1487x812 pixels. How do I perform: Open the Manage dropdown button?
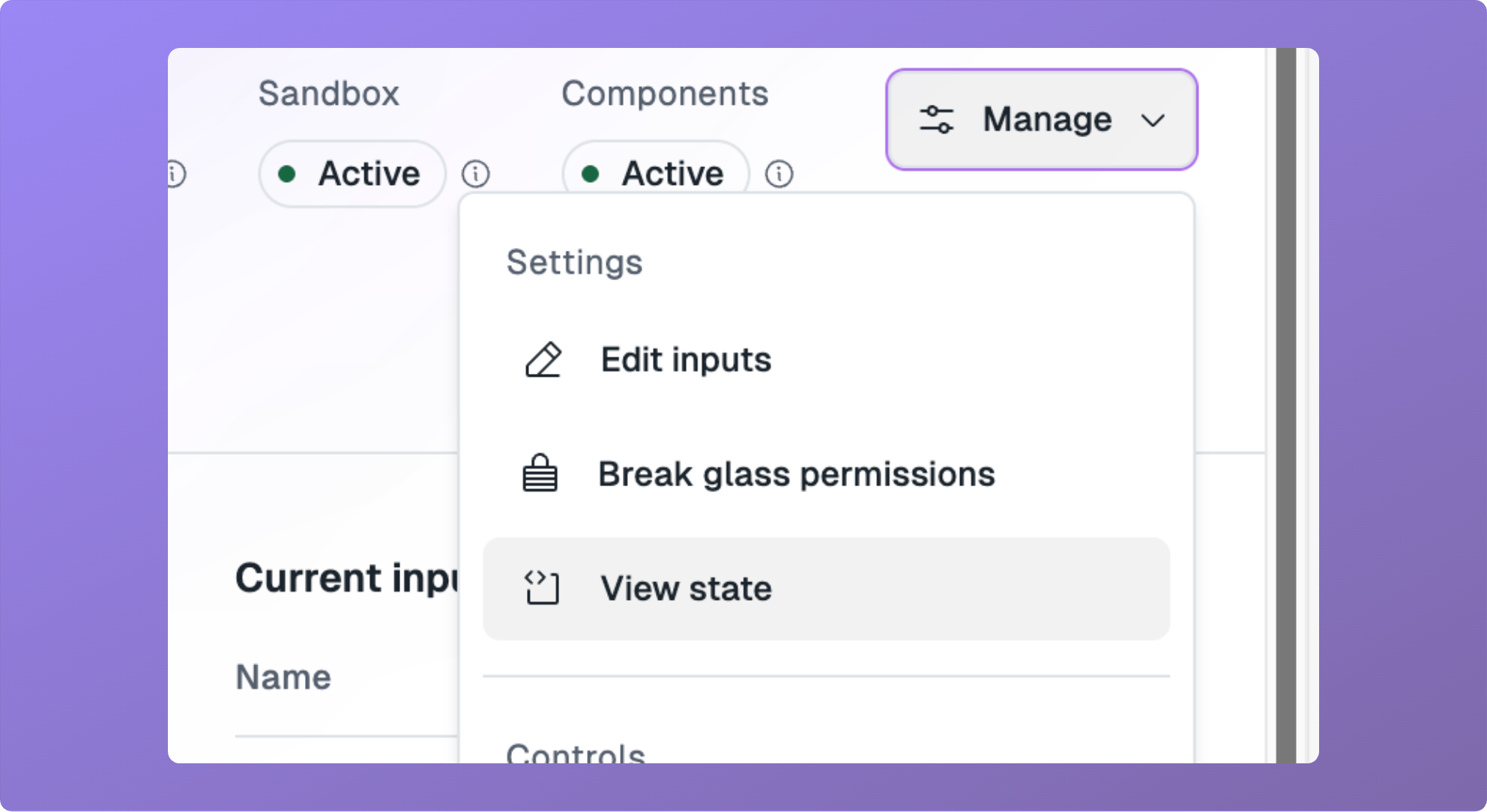(x=1042, y=120)
